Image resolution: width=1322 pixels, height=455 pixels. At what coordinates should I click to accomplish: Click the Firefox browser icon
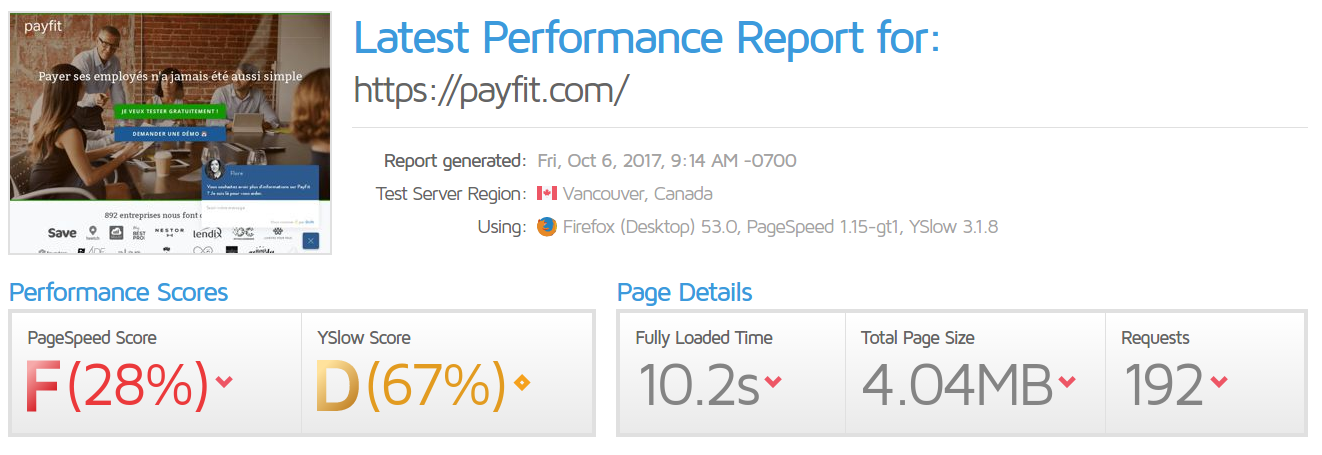(546, 227)
